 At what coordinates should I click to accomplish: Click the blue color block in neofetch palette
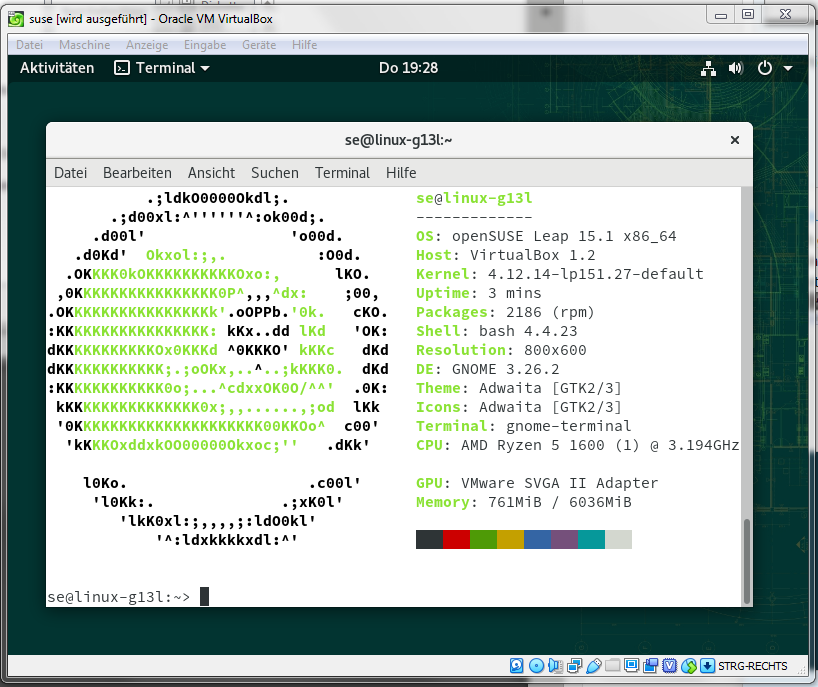coord(537,539)
